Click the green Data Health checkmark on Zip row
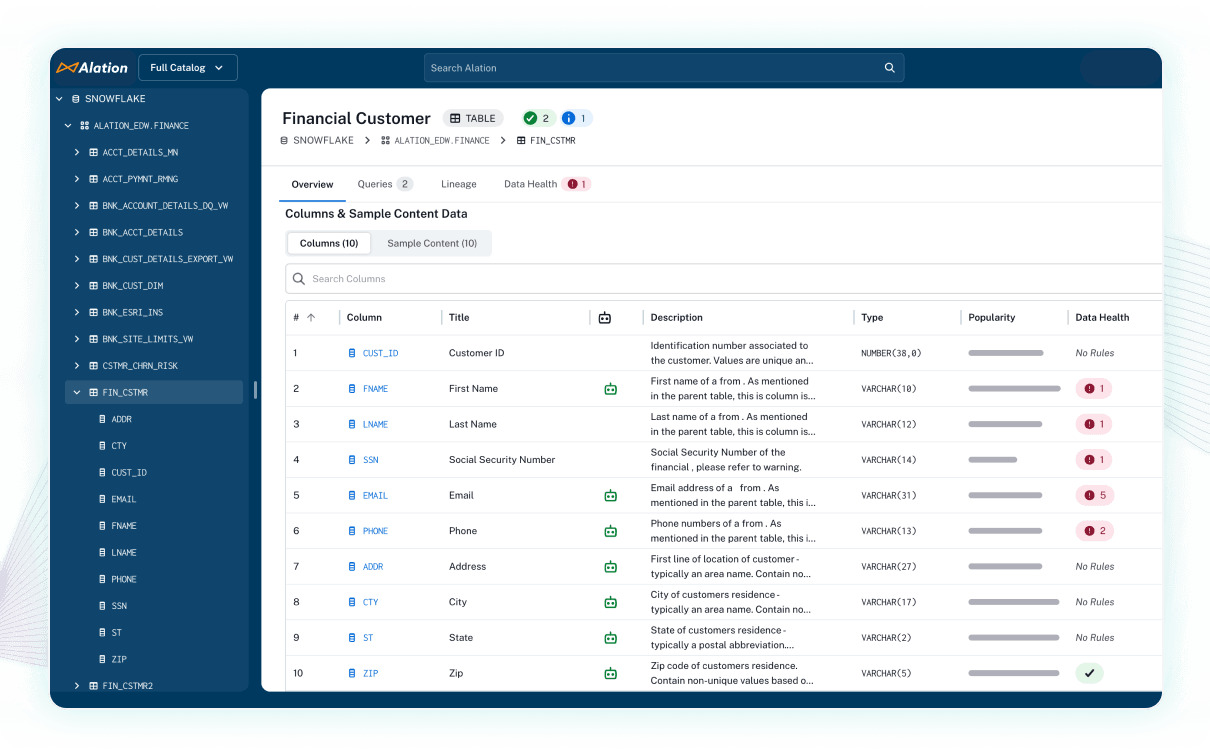The height and width of the screenshot is (754, 1210). [x=1089, y=673]
